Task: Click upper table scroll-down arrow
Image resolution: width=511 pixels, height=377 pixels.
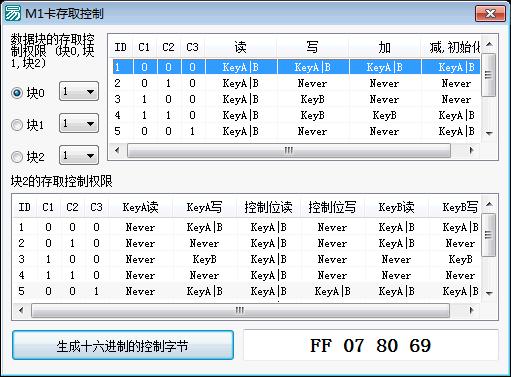Action: pos(489,133)
